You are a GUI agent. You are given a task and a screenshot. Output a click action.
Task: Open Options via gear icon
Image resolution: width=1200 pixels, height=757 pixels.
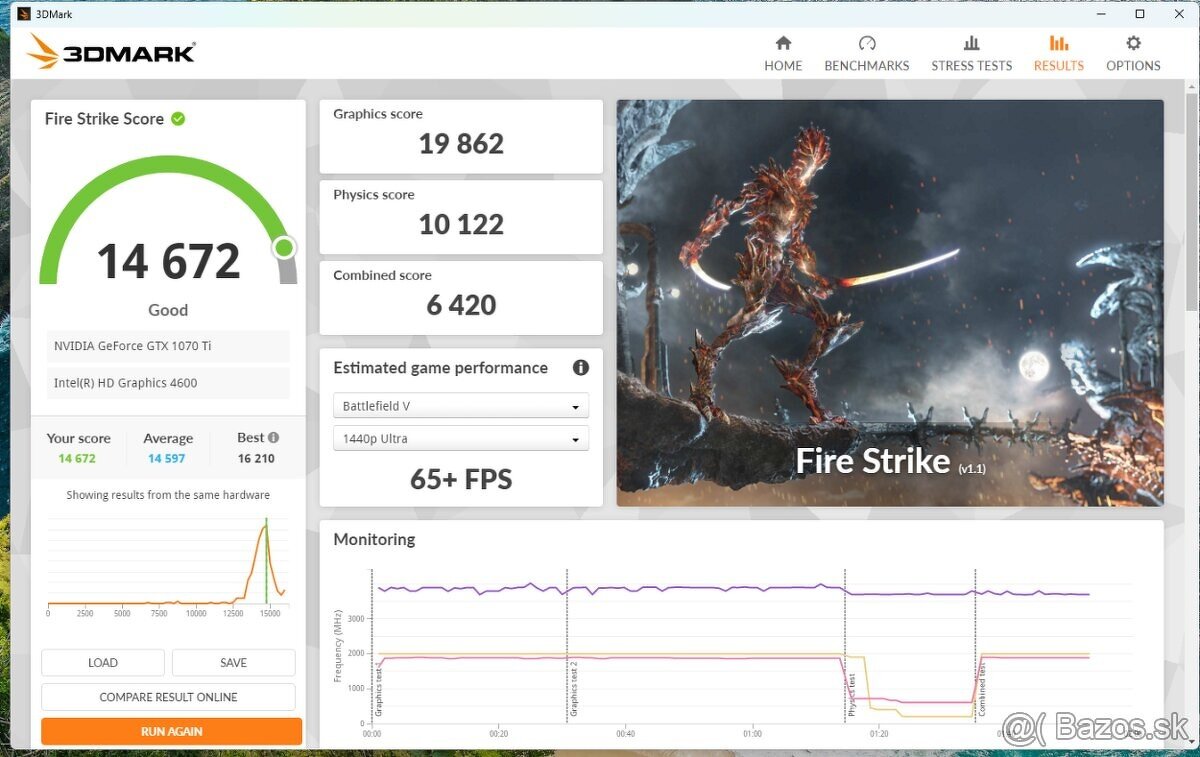coord(1133,43)
